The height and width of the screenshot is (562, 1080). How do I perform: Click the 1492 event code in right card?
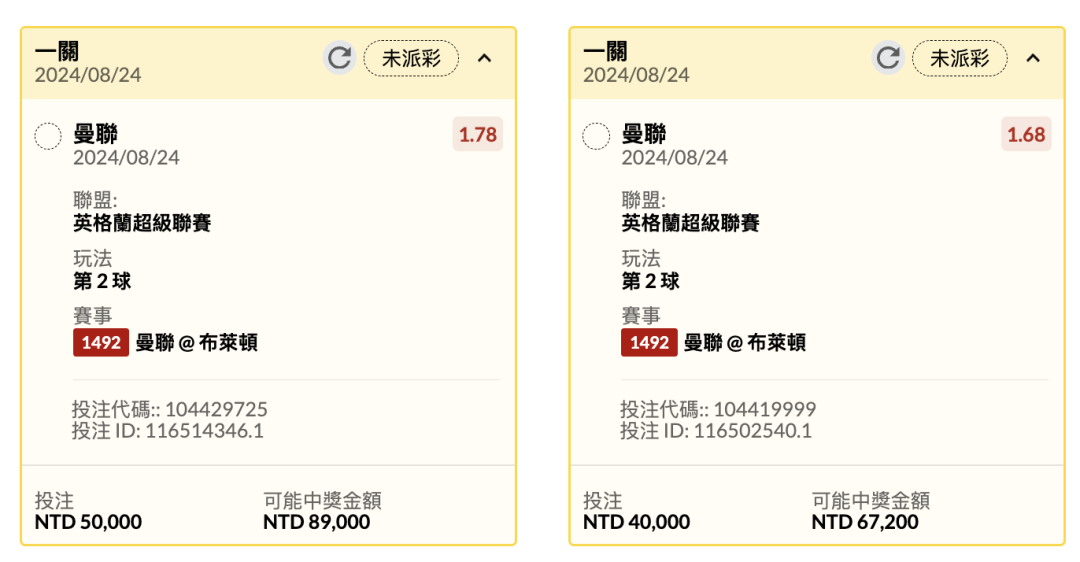[649, 343]
